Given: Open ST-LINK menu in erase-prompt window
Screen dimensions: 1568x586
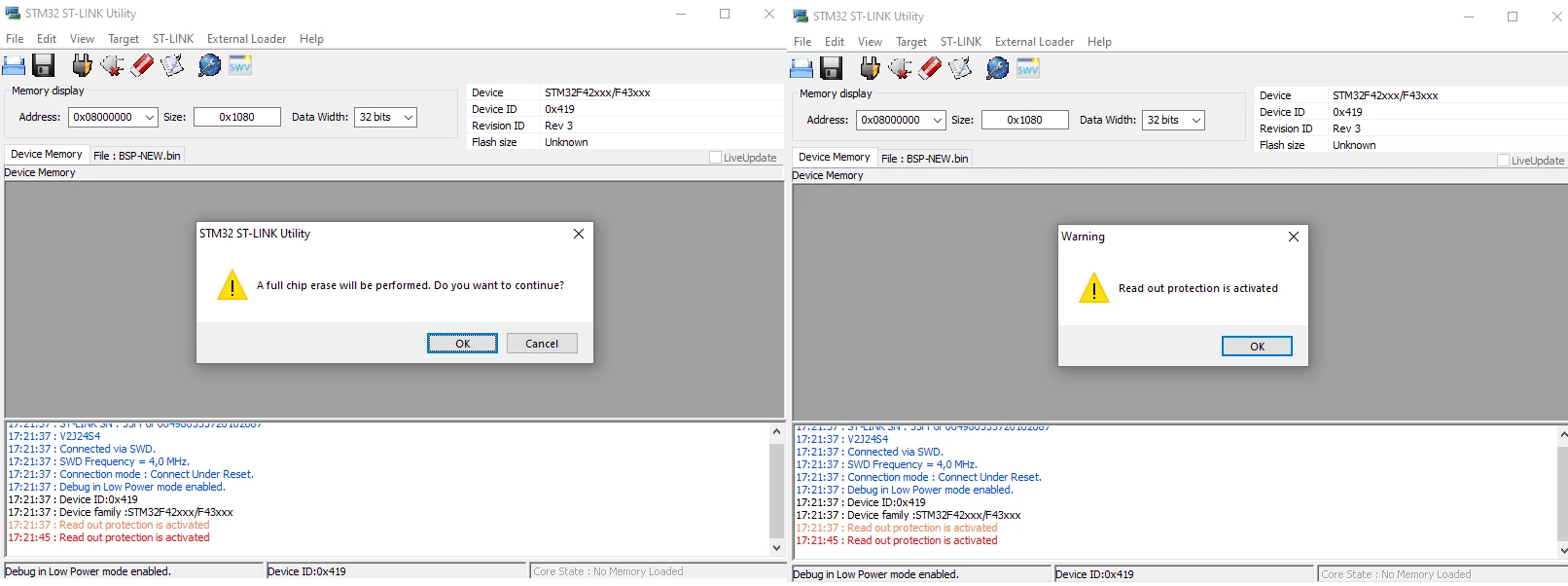Looking at the screenshot, I should tap(173, 39).
